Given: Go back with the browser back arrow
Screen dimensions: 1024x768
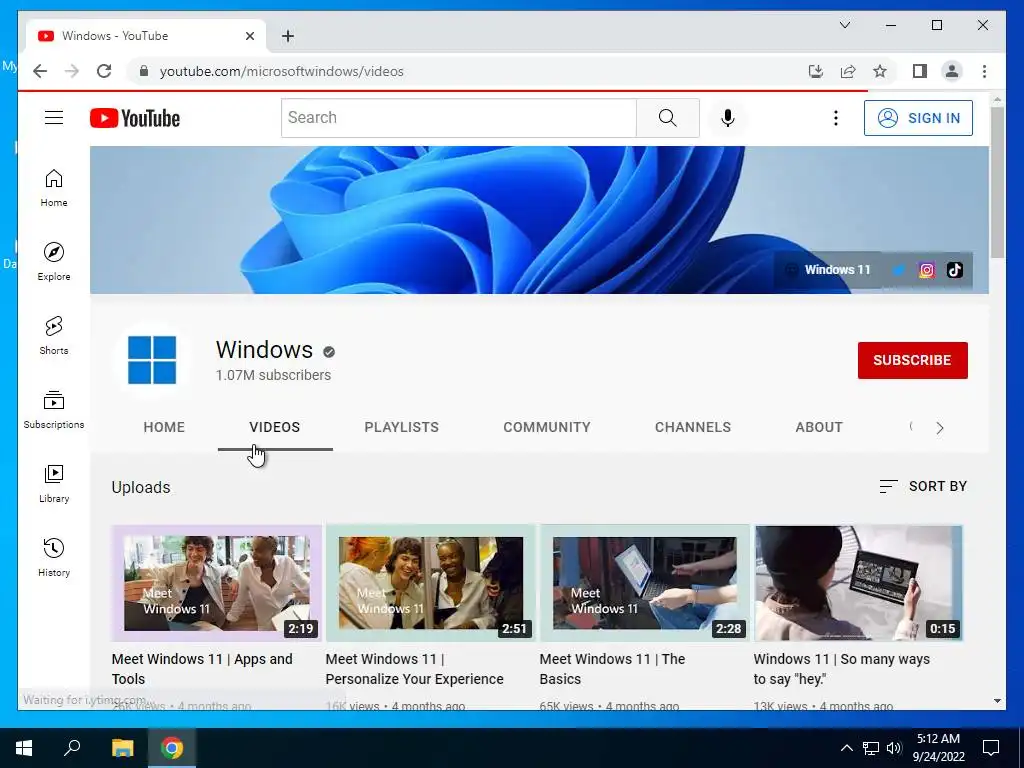Looking at the screenshot, I should coord(40,71).
